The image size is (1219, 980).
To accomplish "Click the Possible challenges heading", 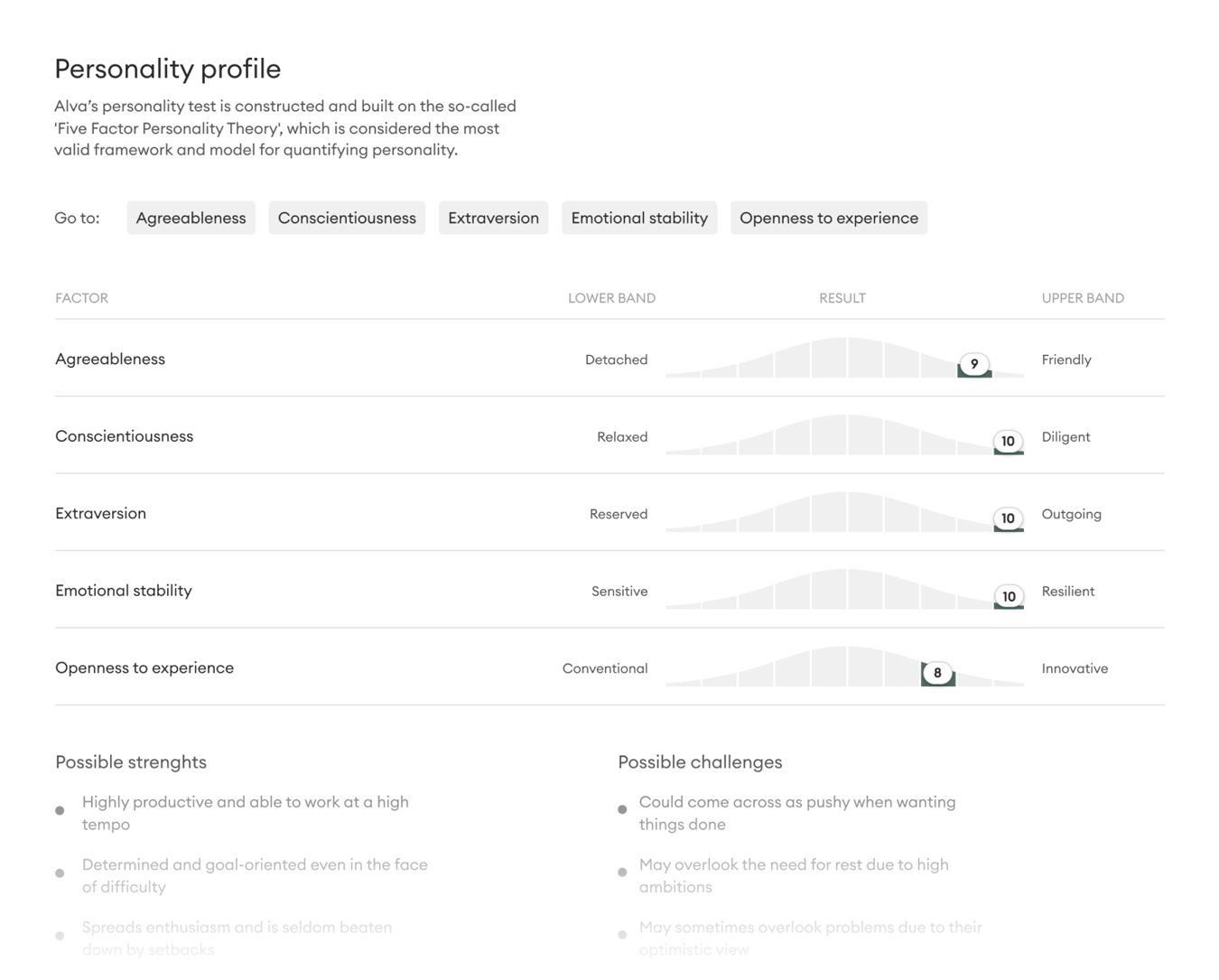I will 700,762.
